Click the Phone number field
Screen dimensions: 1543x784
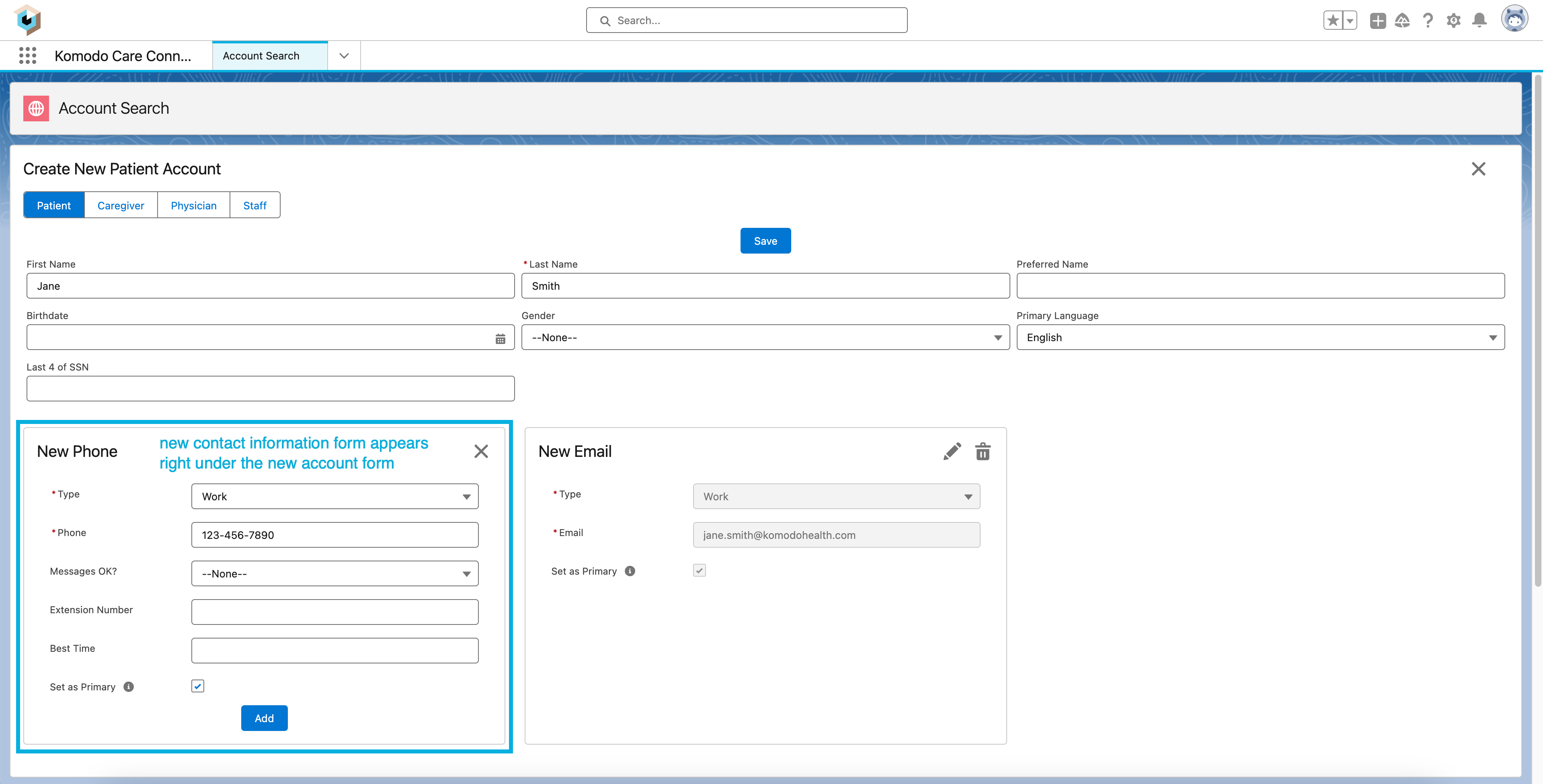[x=335, y=535]
